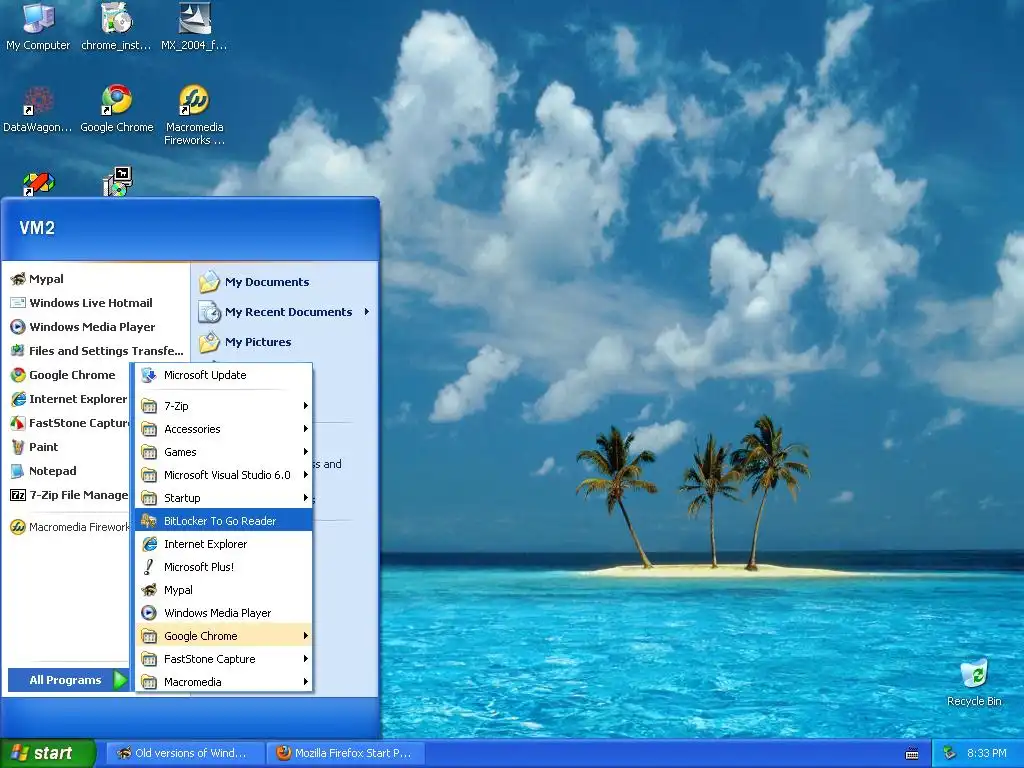Click Mypal icon in pinned start list
The height and width of the screenshot is (768, 1024).
18,279
